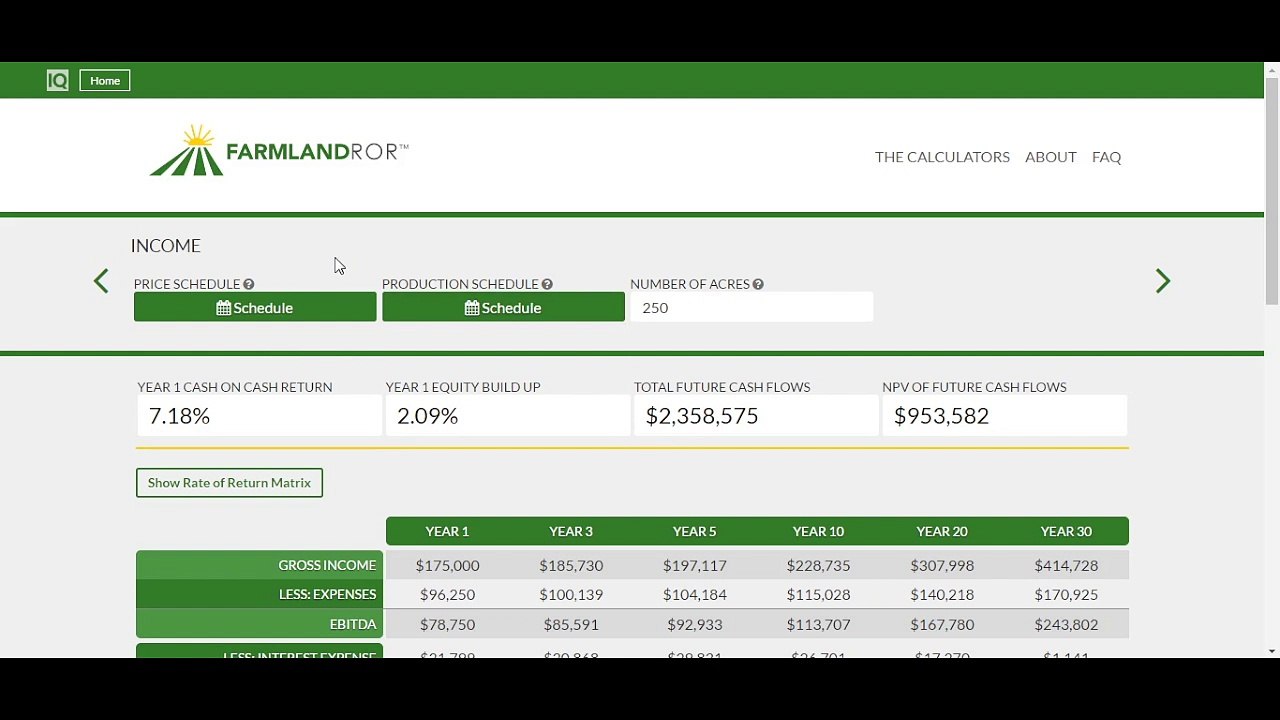Click the YEAR 30 column header
Image resolution: width=1280 pixels, height=720 pixels.
tap(1066, 531)
